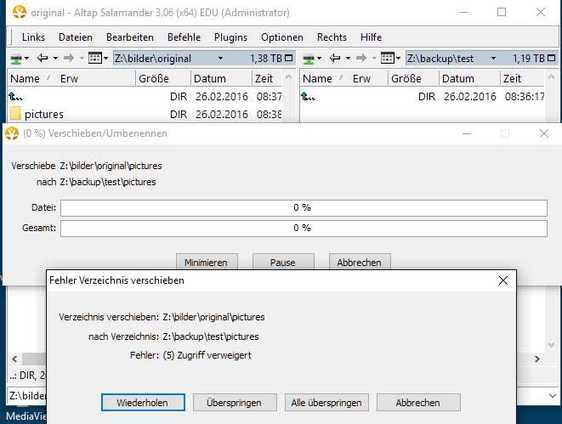Click right panel vertical scrollbar down arrow
Viewport: 562px width, 424px height.
tap(552, 345)
